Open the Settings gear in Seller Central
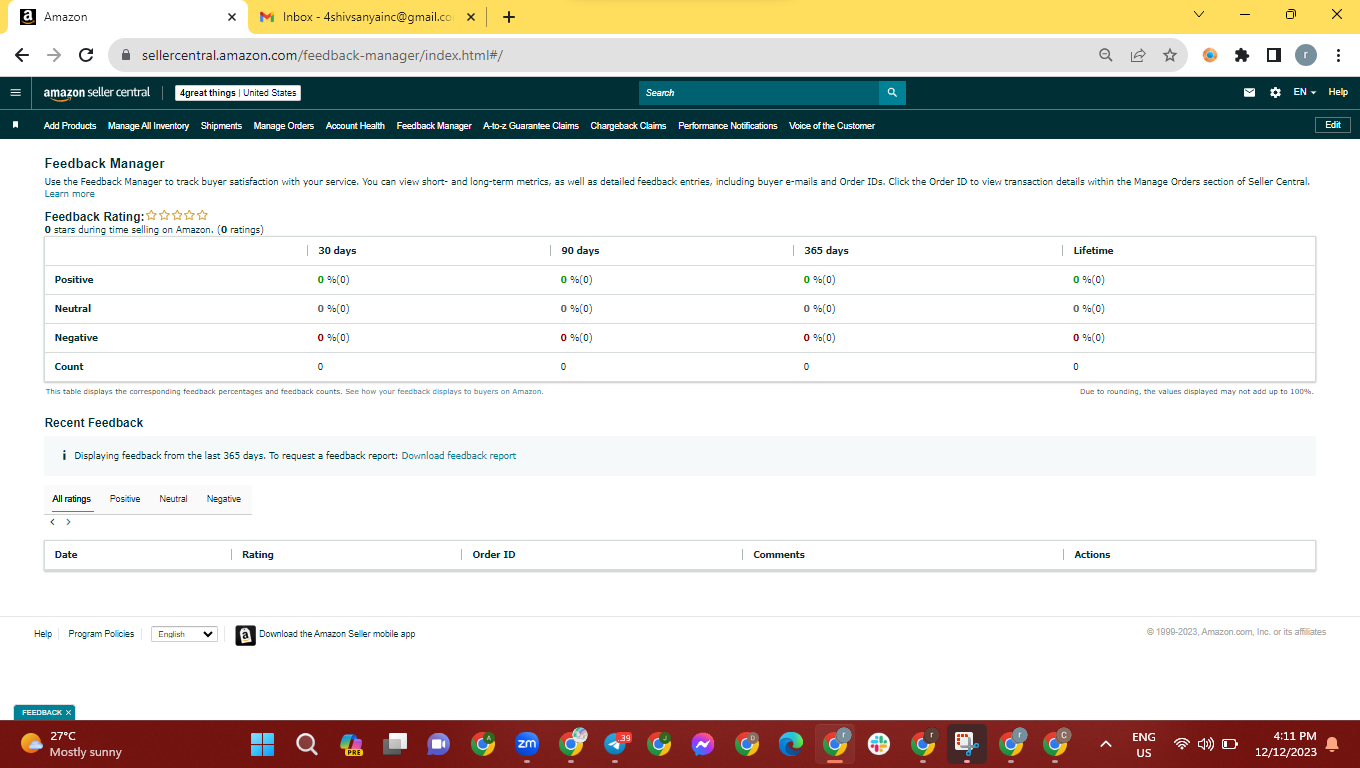Screen dimensions: 1360x768 click(x=1275, y=93)
